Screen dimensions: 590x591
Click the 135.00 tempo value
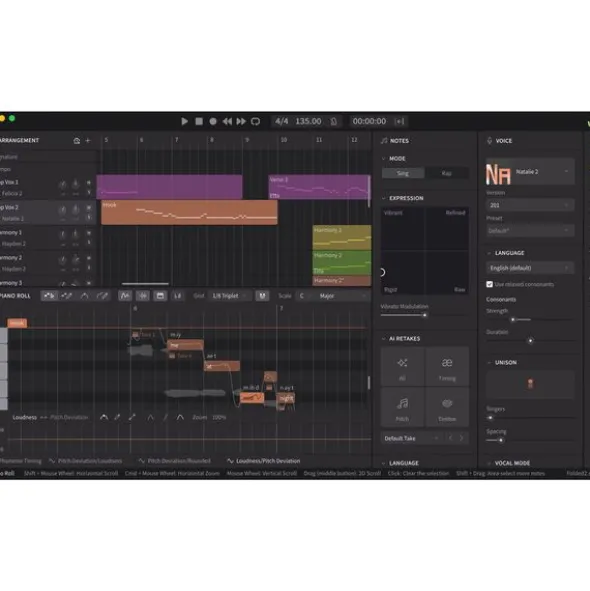(308, 121)
